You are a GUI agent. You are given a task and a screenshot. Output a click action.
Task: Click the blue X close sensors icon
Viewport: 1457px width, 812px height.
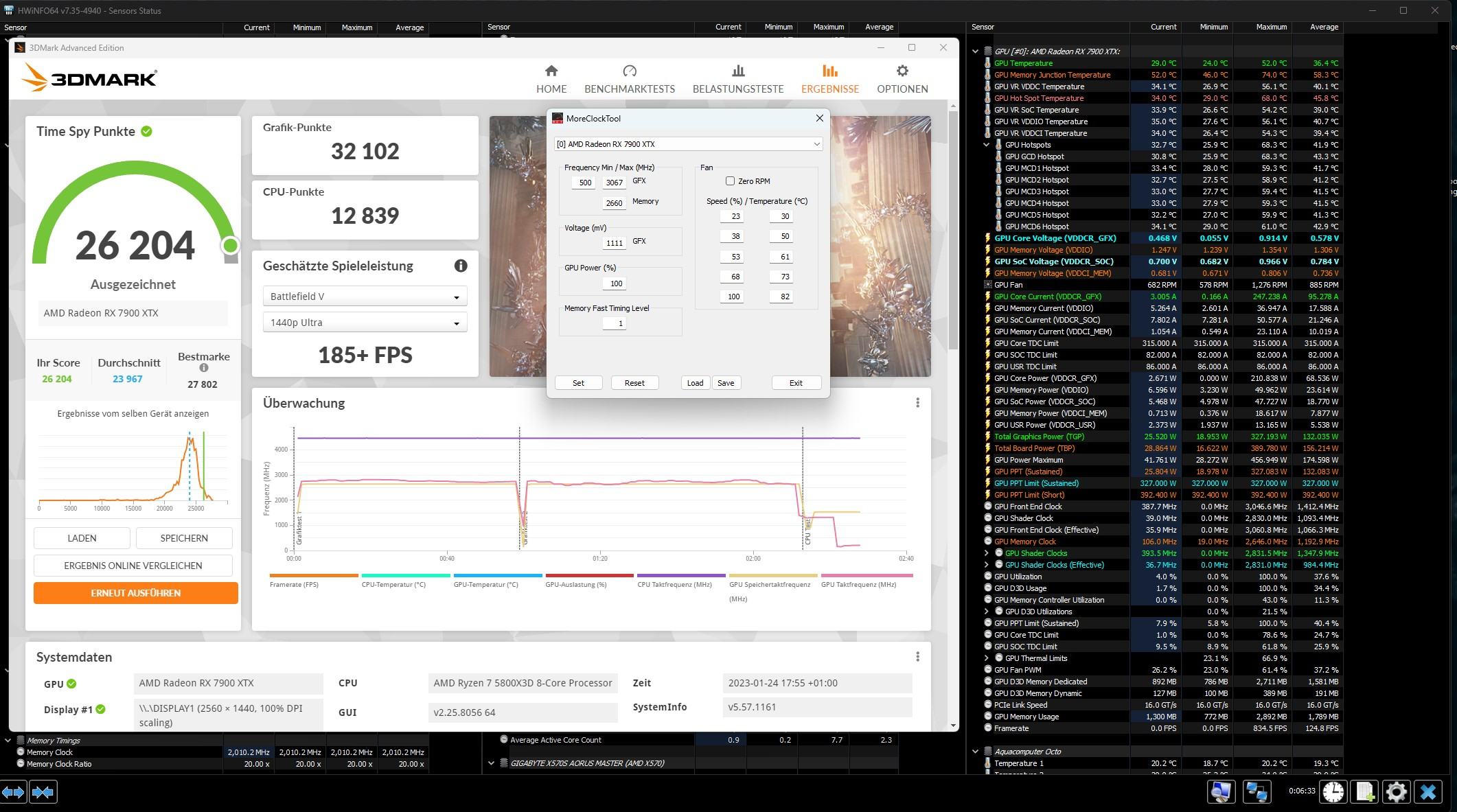tap(1428, 792)
